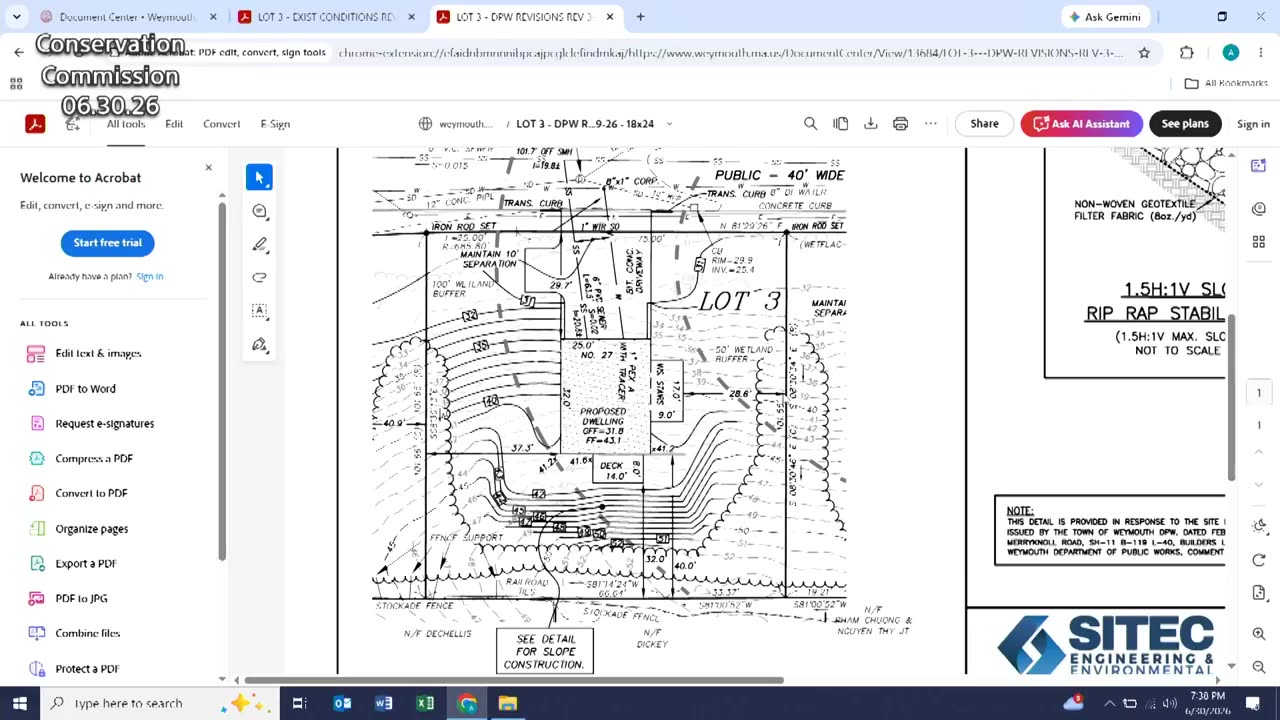Click the document vertical scrollbar
Image resolution: width=1280 pixels, height=720 pixels.
1232,400
